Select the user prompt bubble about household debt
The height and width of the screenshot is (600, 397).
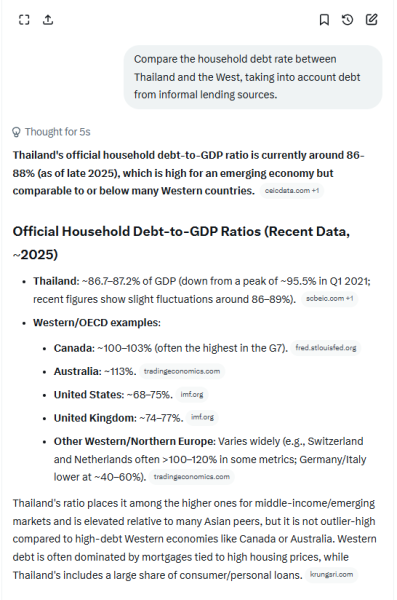point(253,77)
